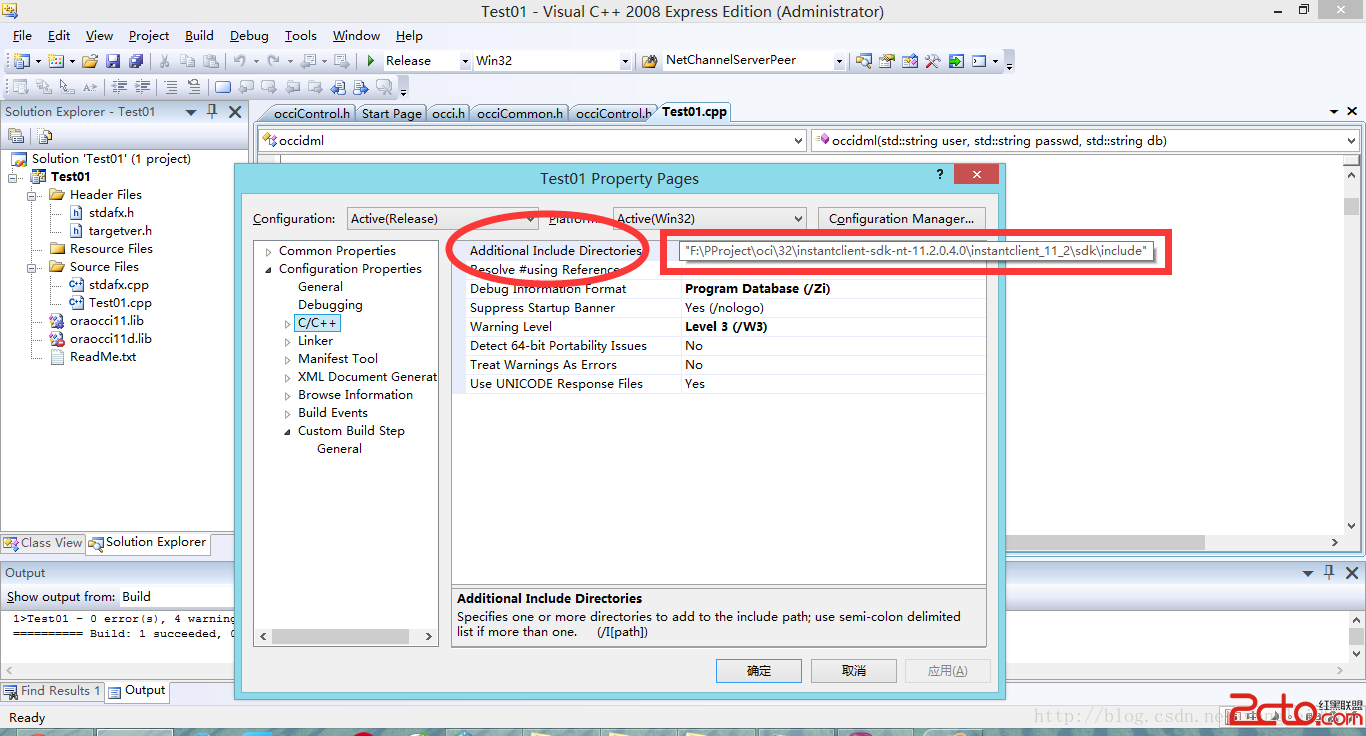Image resolution: width=1366 pixels, height=736 pixels.
Task: Decrease line indent using toolbar icon
Action: tap(120, 87)
